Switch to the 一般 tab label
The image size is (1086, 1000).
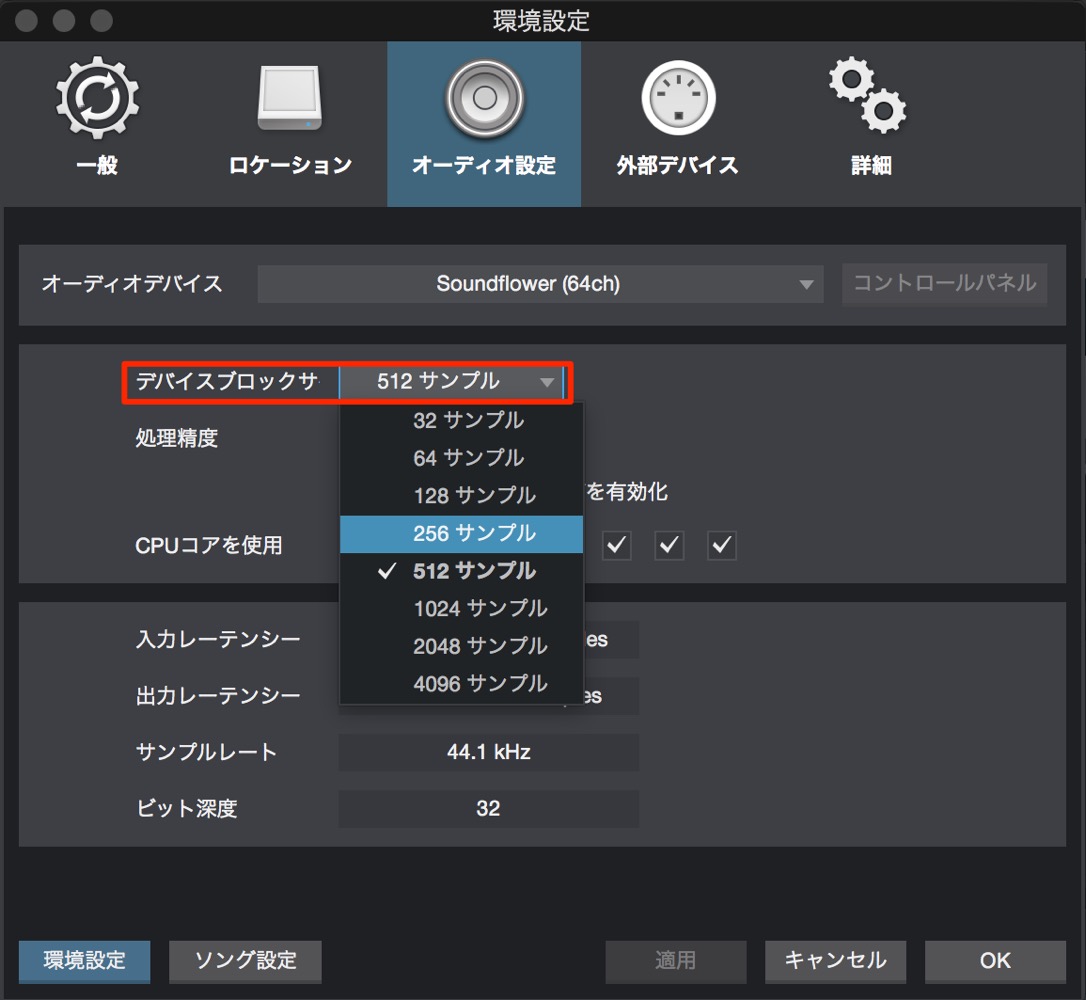coord(97,165)
